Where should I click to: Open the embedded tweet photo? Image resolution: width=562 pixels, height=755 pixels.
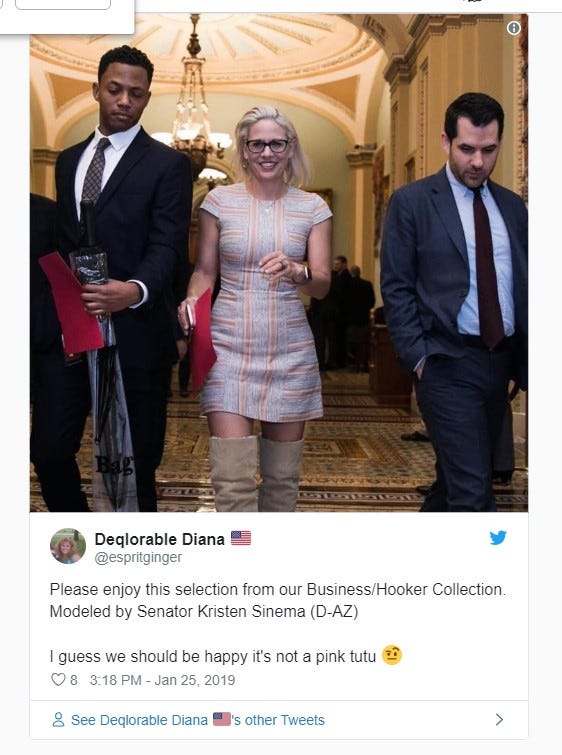pyautogui.click(x=279, y=262)
